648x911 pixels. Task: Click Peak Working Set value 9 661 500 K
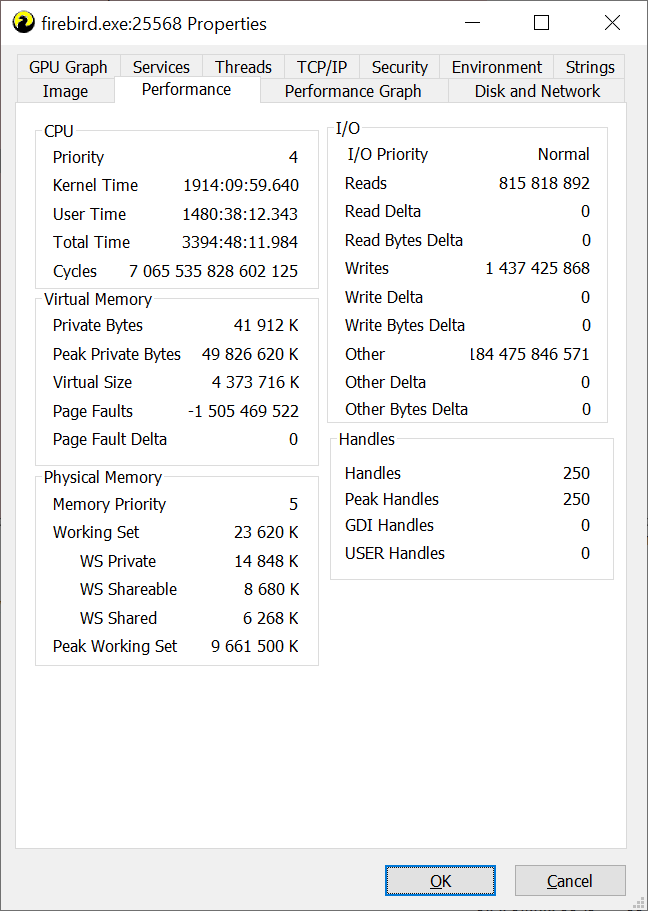click(255, 646)
